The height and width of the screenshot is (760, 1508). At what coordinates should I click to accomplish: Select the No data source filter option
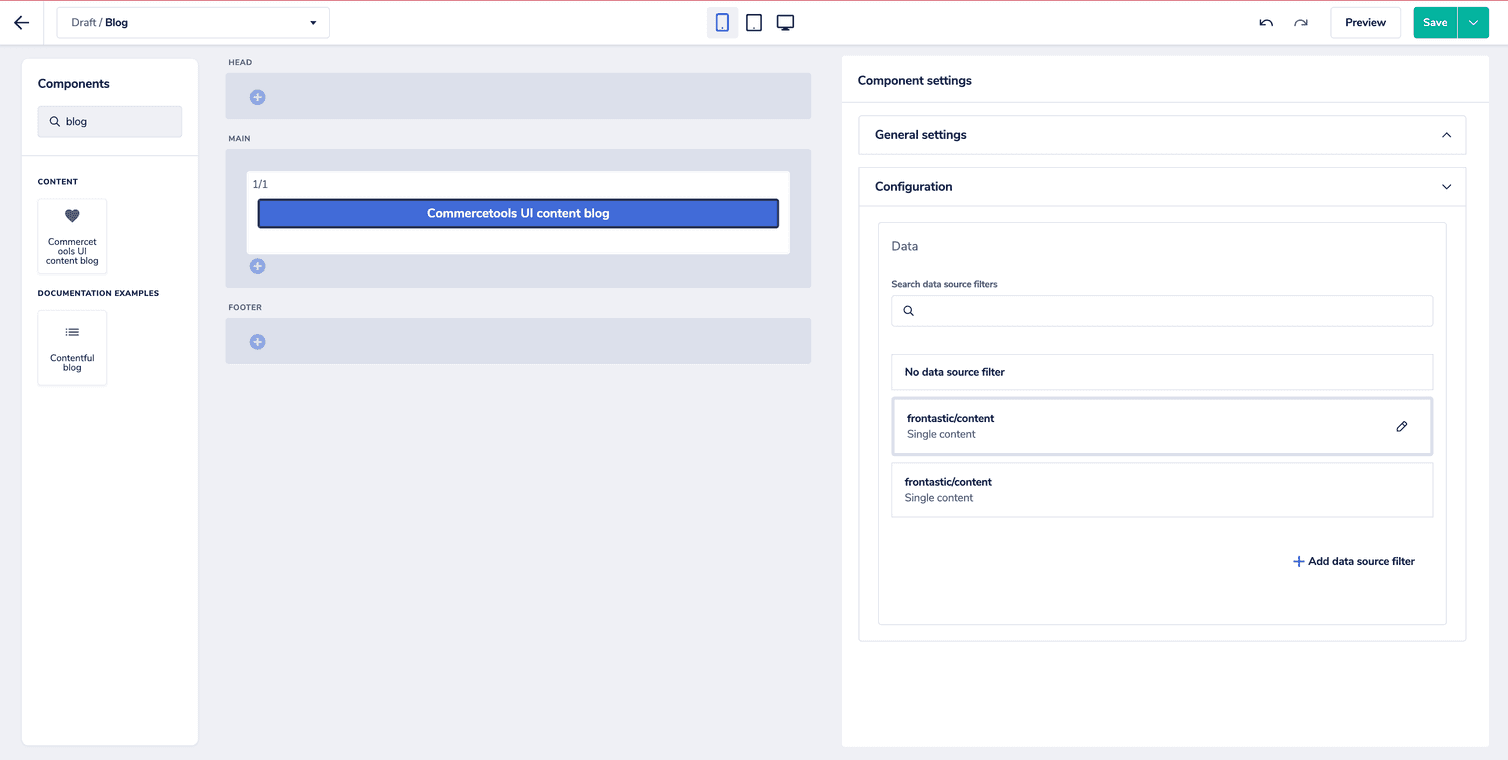[x=1162, y=371]
